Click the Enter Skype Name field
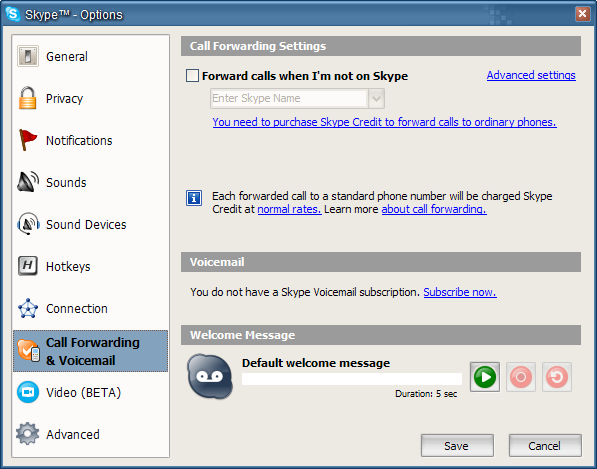This screenshot has height=469, width=597. 289,99
